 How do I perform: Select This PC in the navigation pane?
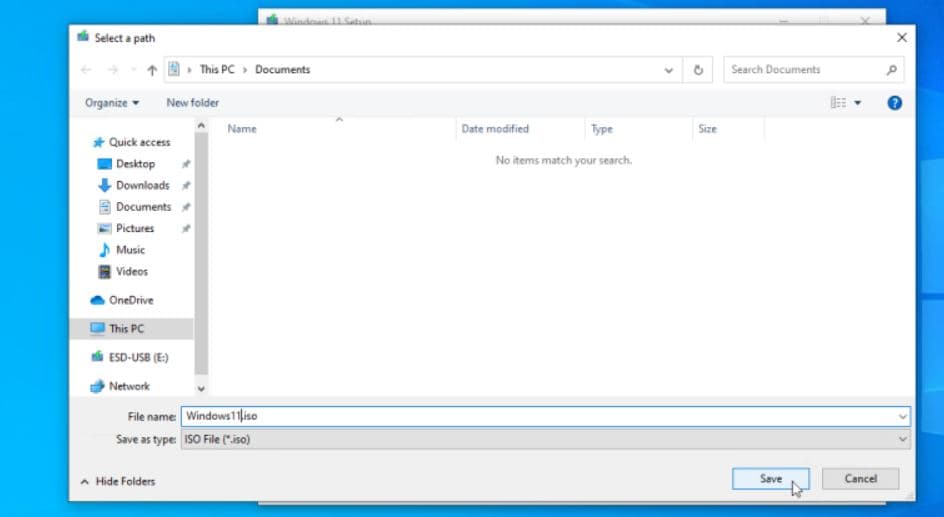126,329
